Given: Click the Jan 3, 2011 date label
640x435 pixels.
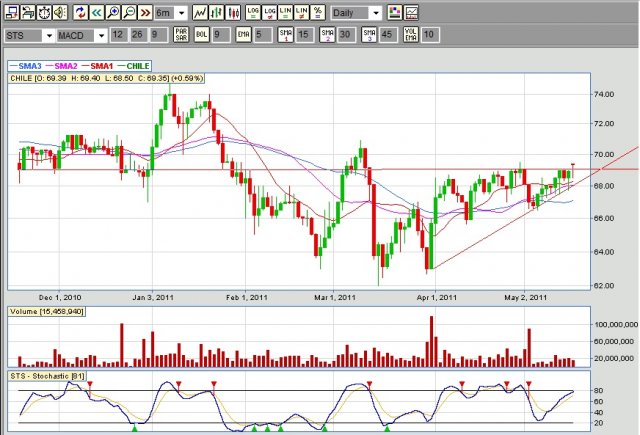Looking at the screenshot, I should pyautogui.click(x=153, y=297).
